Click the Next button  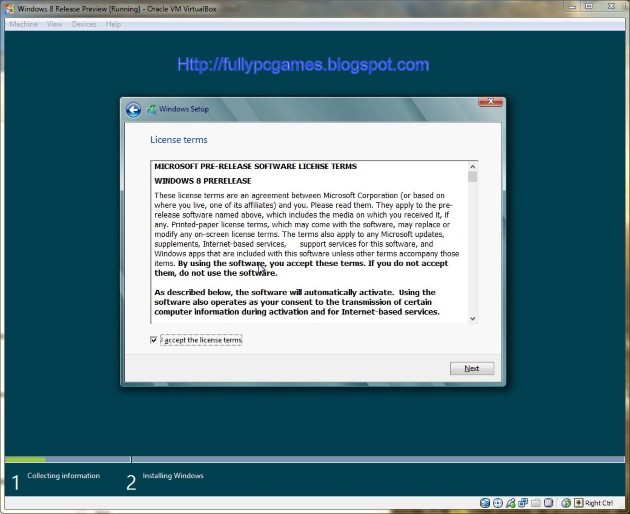point(472,368)
